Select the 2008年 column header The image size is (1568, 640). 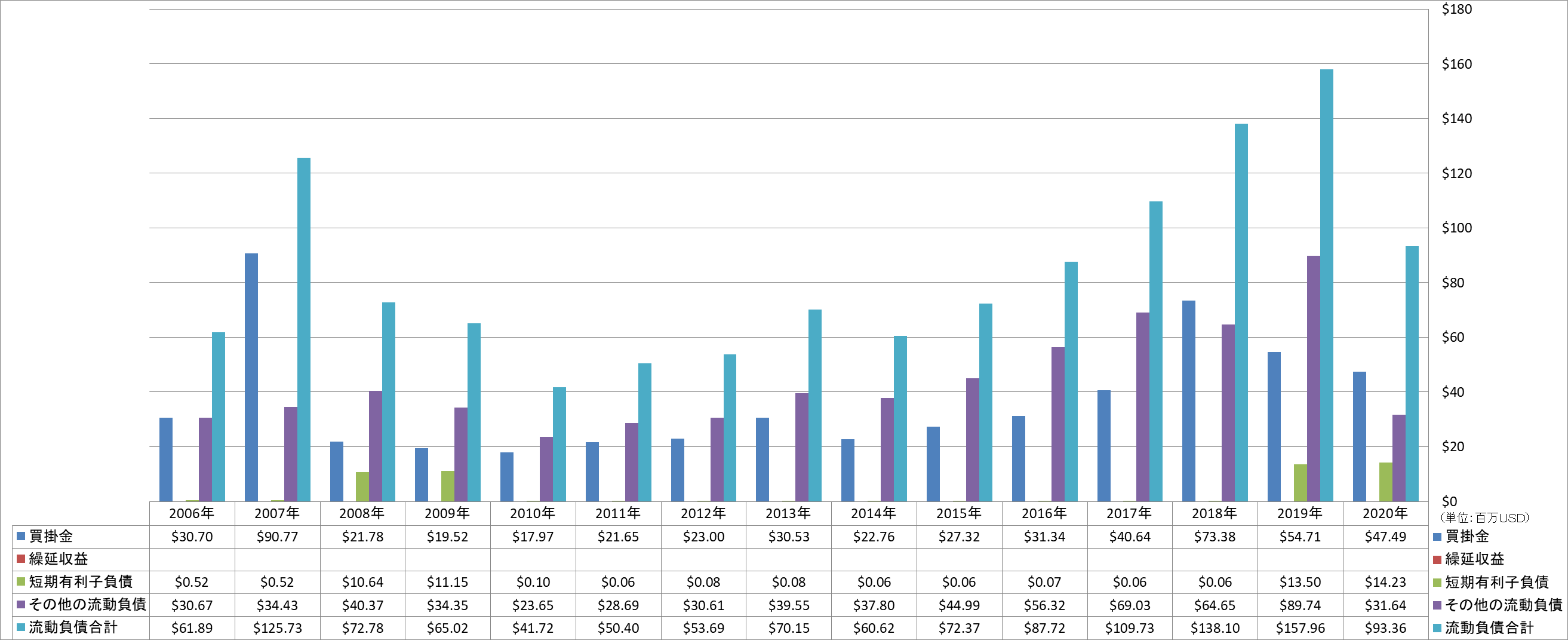(362, 513)
